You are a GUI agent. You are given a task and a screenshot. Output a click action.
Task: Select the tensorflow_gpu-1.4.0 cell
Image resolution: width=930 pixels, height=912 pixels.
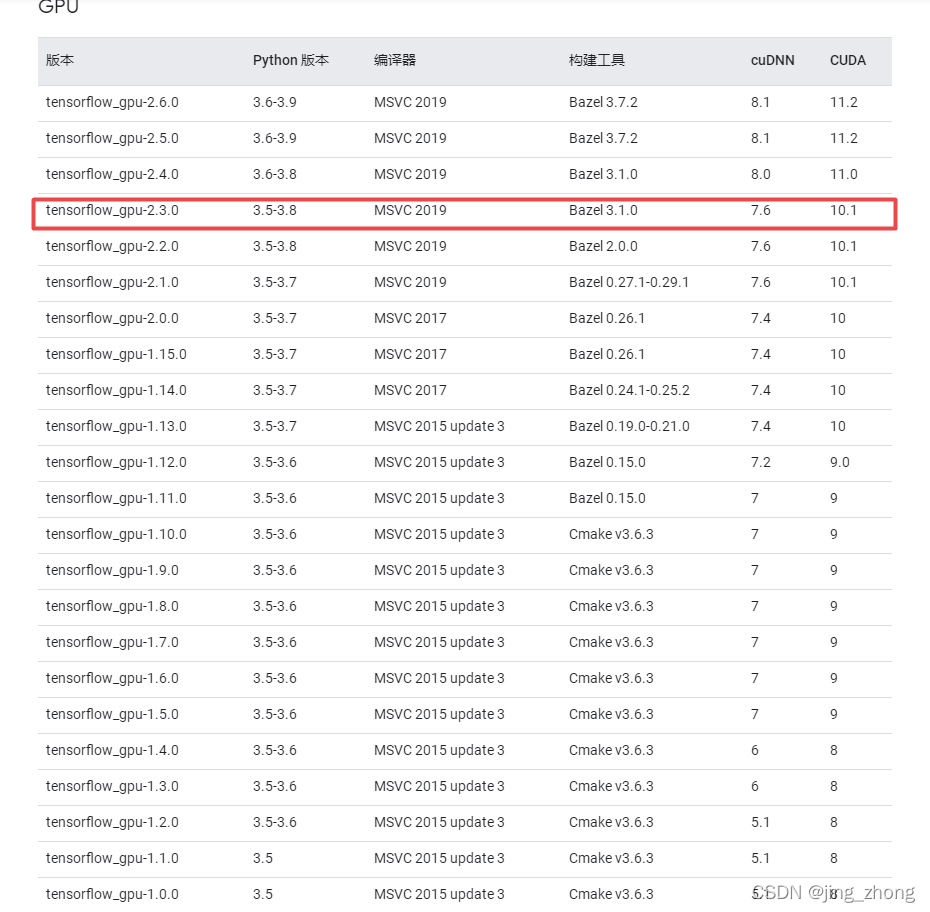pos(112,750)
